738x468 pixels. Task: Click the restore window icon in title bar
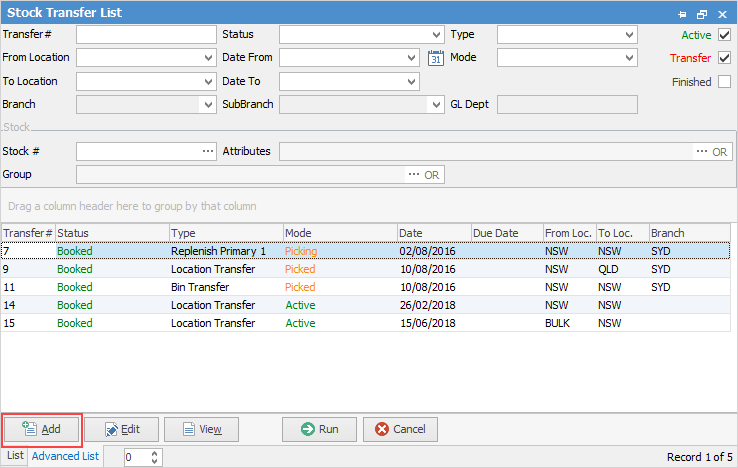pos(702,14)
